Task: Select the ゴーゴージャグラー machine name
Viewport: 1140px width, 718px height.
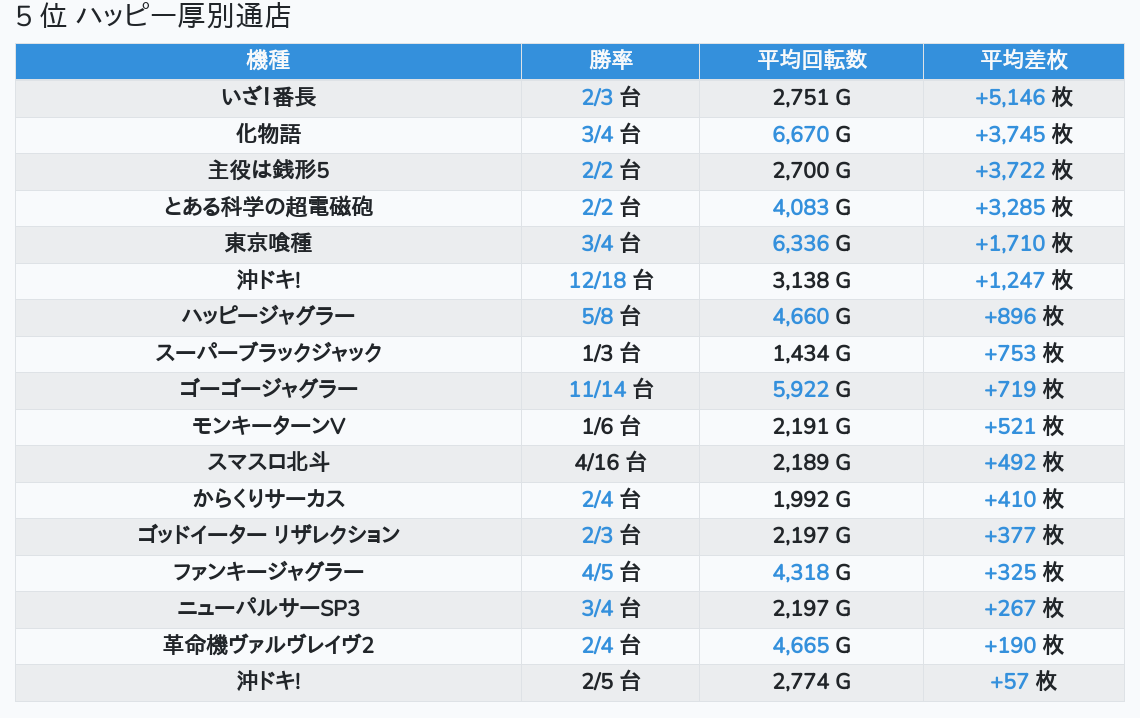Action: [x=268, y=389]
